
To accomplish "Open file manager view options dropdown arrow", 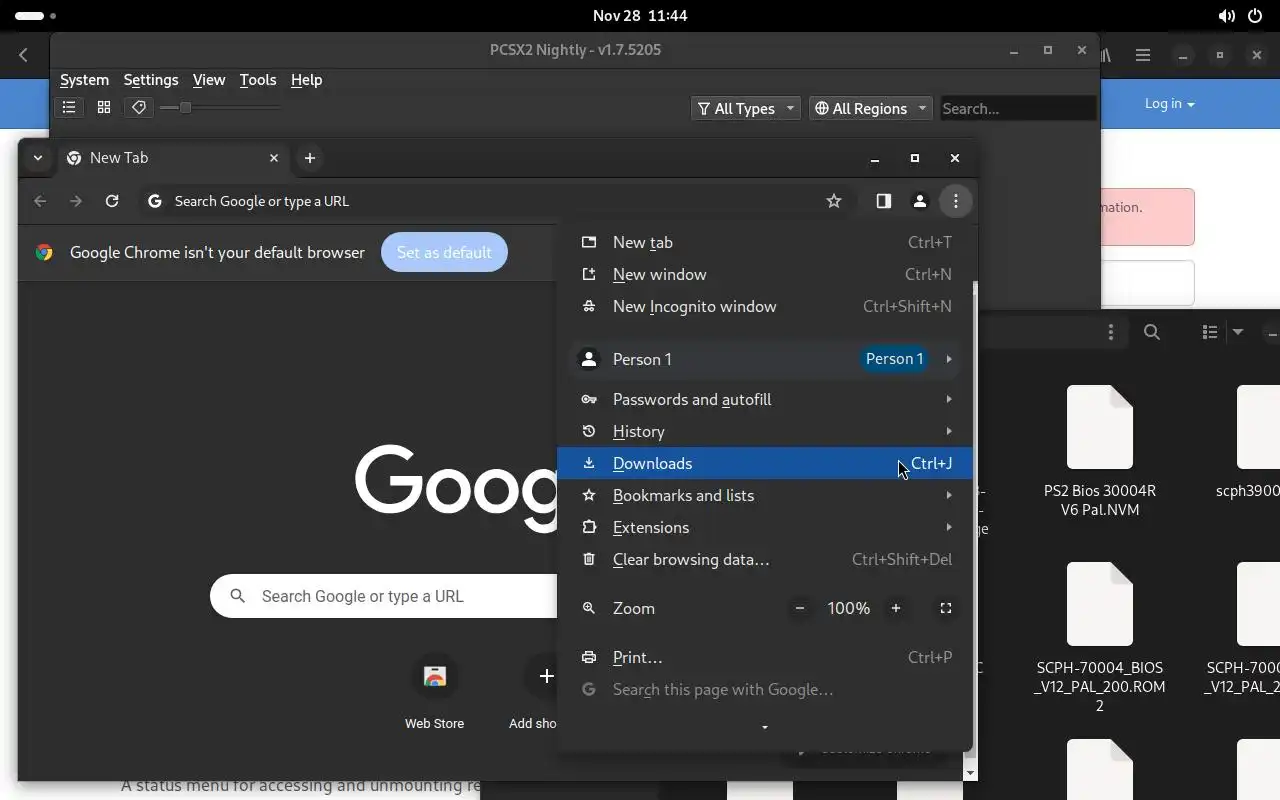I will pyautogui.click(x=1238, y=332).
